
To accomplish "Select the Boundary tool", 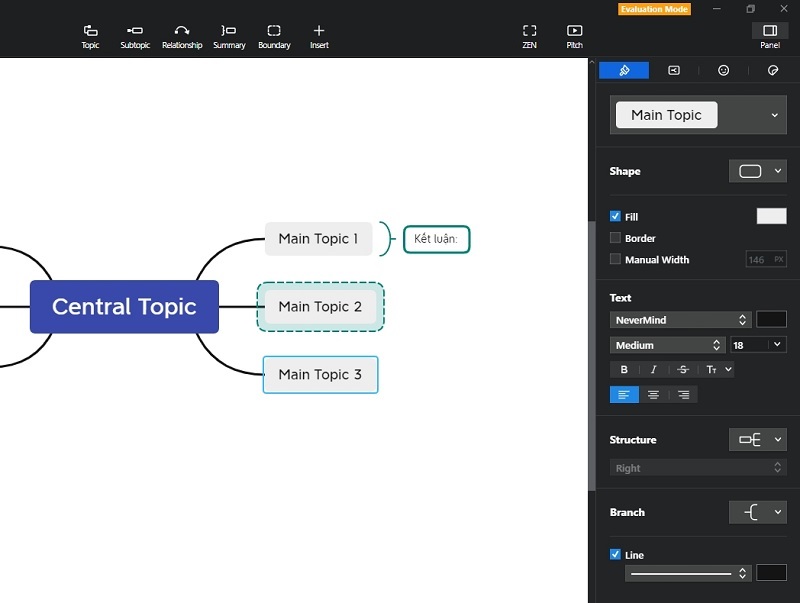I will pyautogui.click(x=274, y=31).
